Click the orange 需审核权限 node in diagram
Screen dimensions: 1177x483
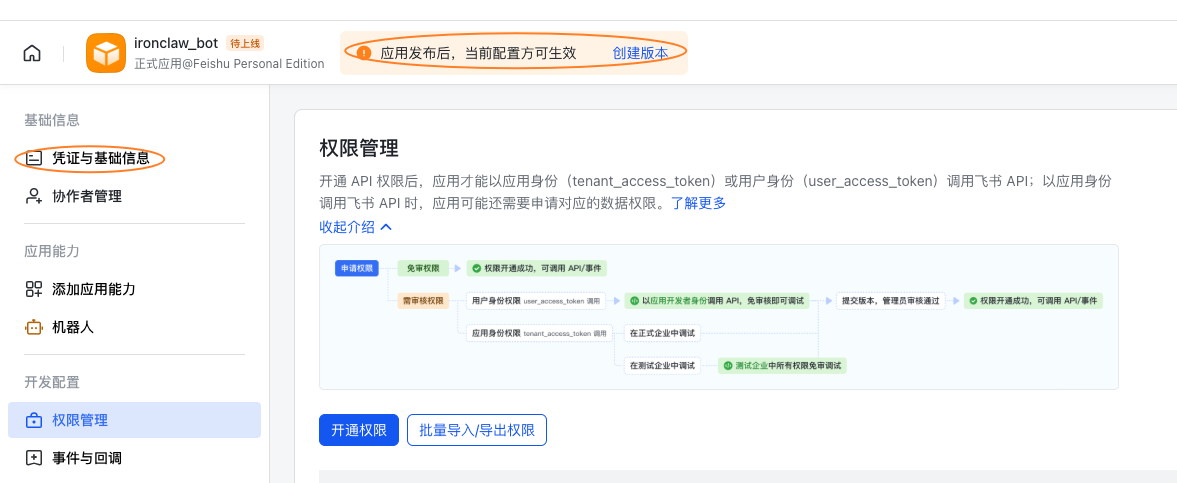423,300
